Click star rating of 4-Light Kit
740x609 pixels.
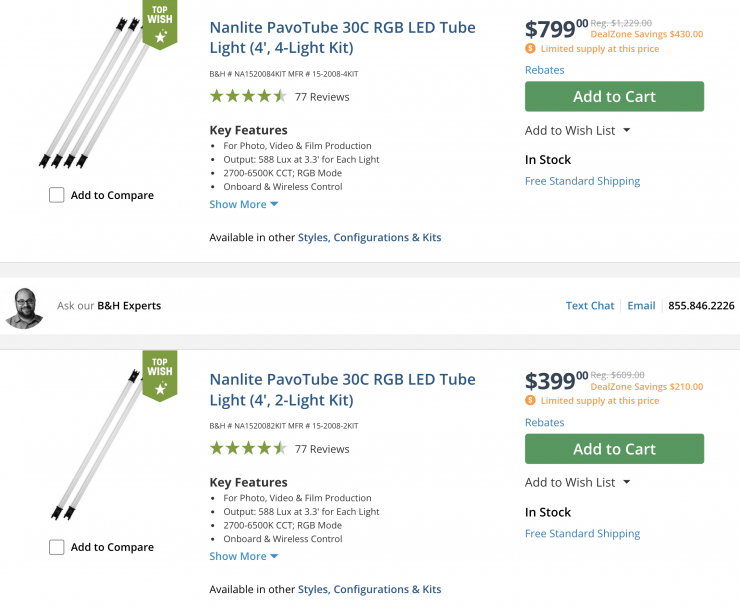tap(248, 97)
